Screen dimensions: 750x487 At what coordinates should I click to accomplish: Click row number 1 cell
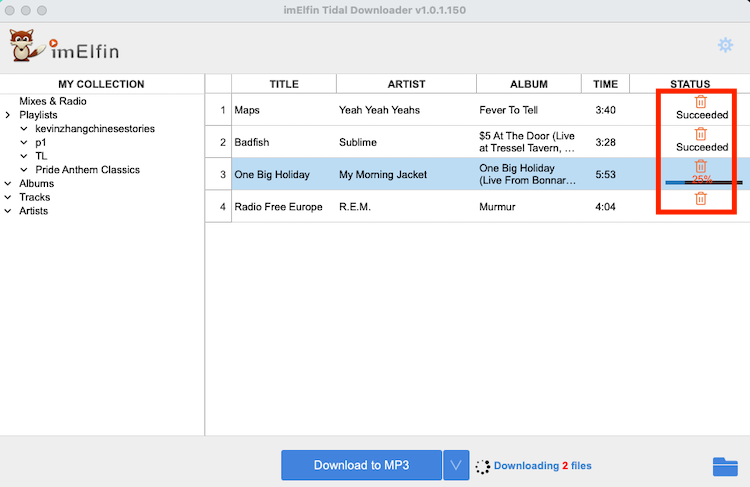219,110
